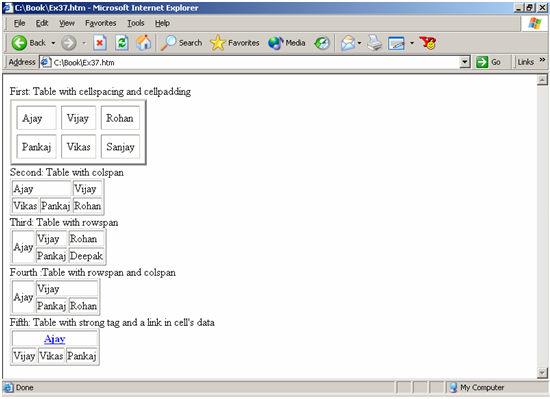Screen dimensions: 550x399
Task: Open the Favorites menu
Action: pos(100,23)
